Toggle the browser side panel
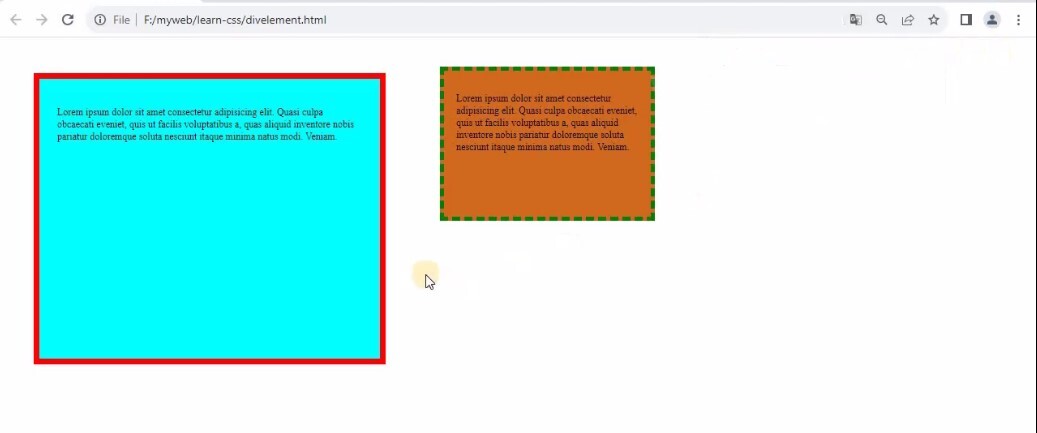 click(x=966, y=20)
